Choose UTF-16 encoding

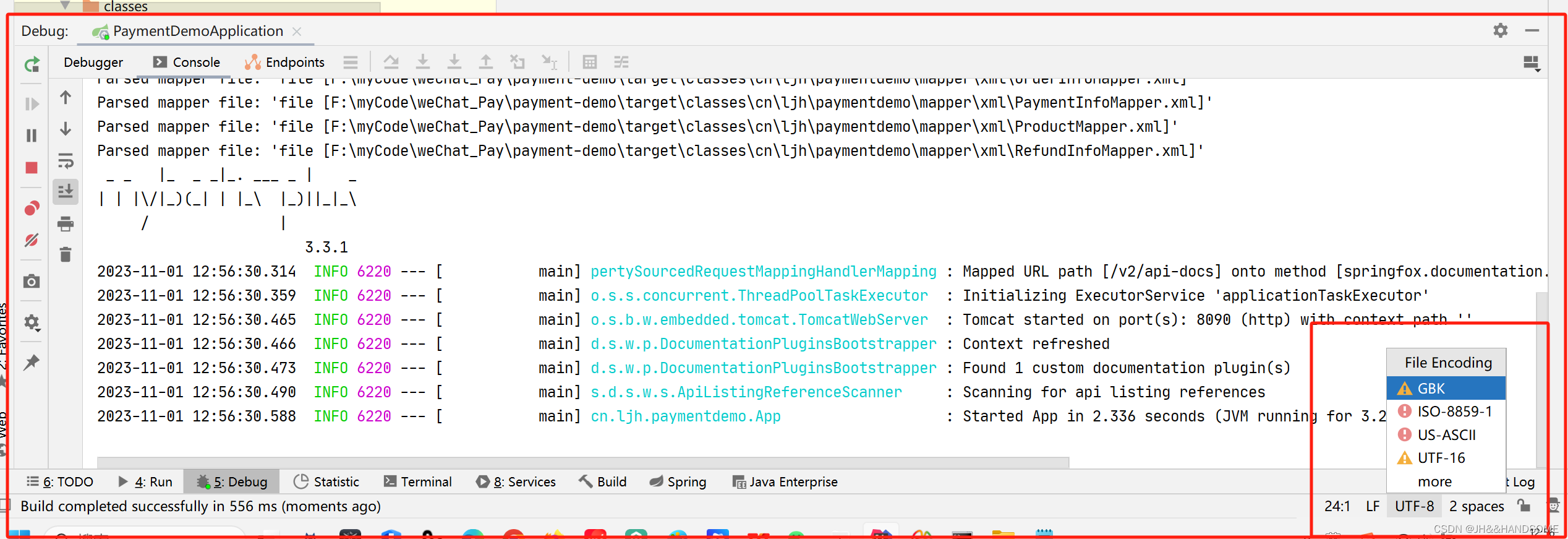(1446, 458)
